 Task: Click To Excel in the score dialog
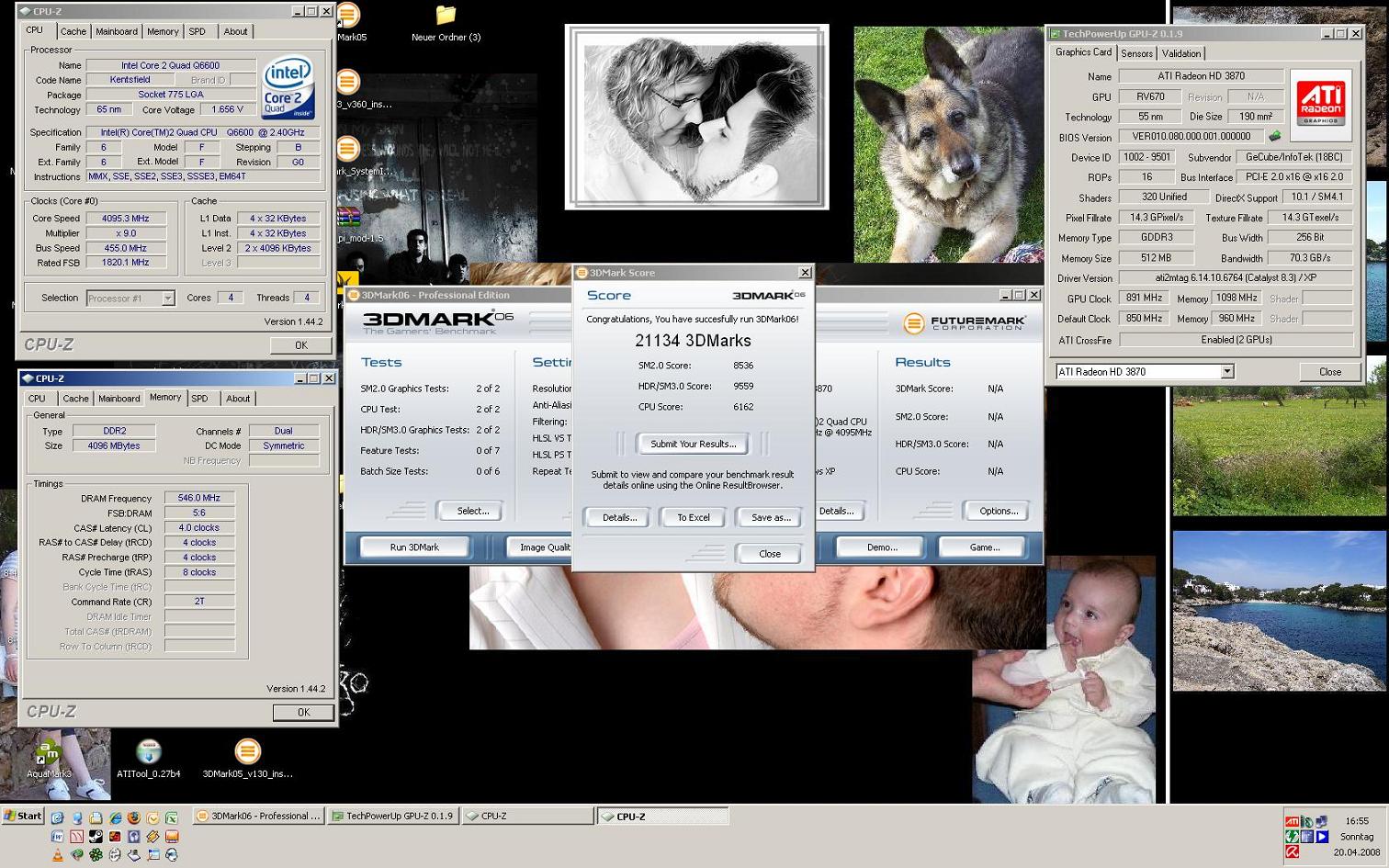click(x=693, y=517)
